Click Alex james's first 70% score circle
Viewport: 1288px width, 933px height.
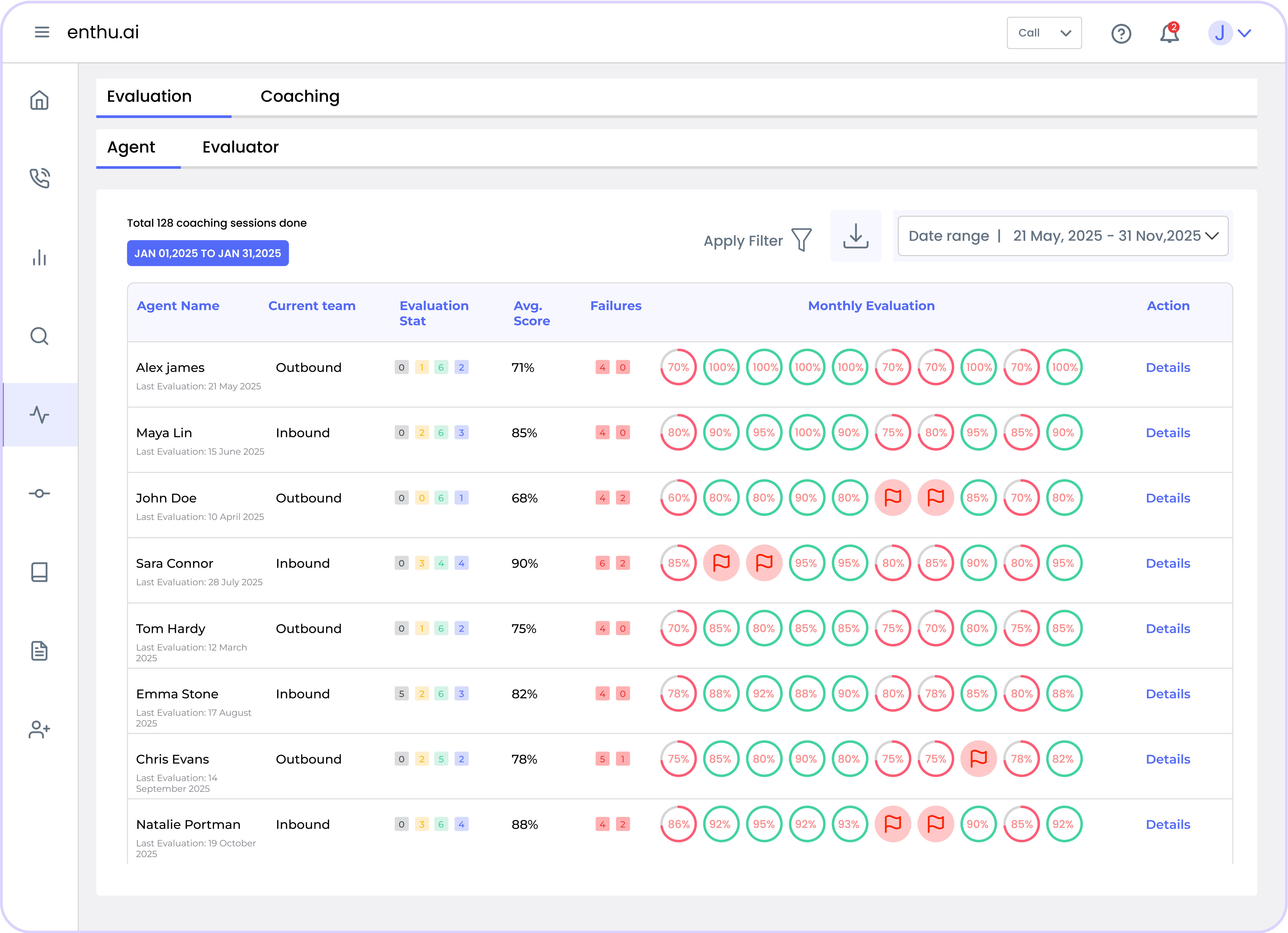678,368
